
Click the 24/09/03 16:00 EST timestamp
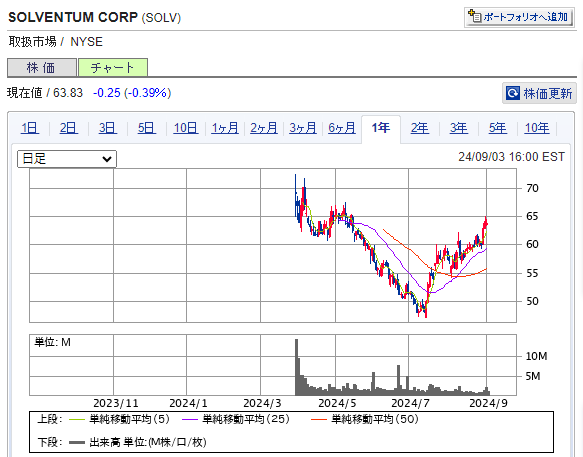[511, 157]
